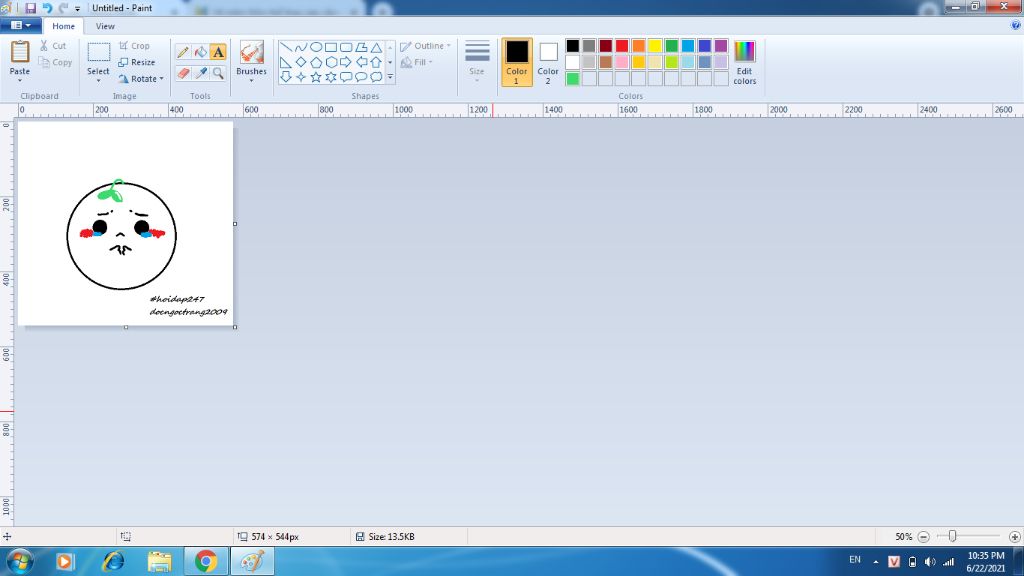Open the Paint application menu
This screenshot has height=576, width=1024.
point(20,26)
